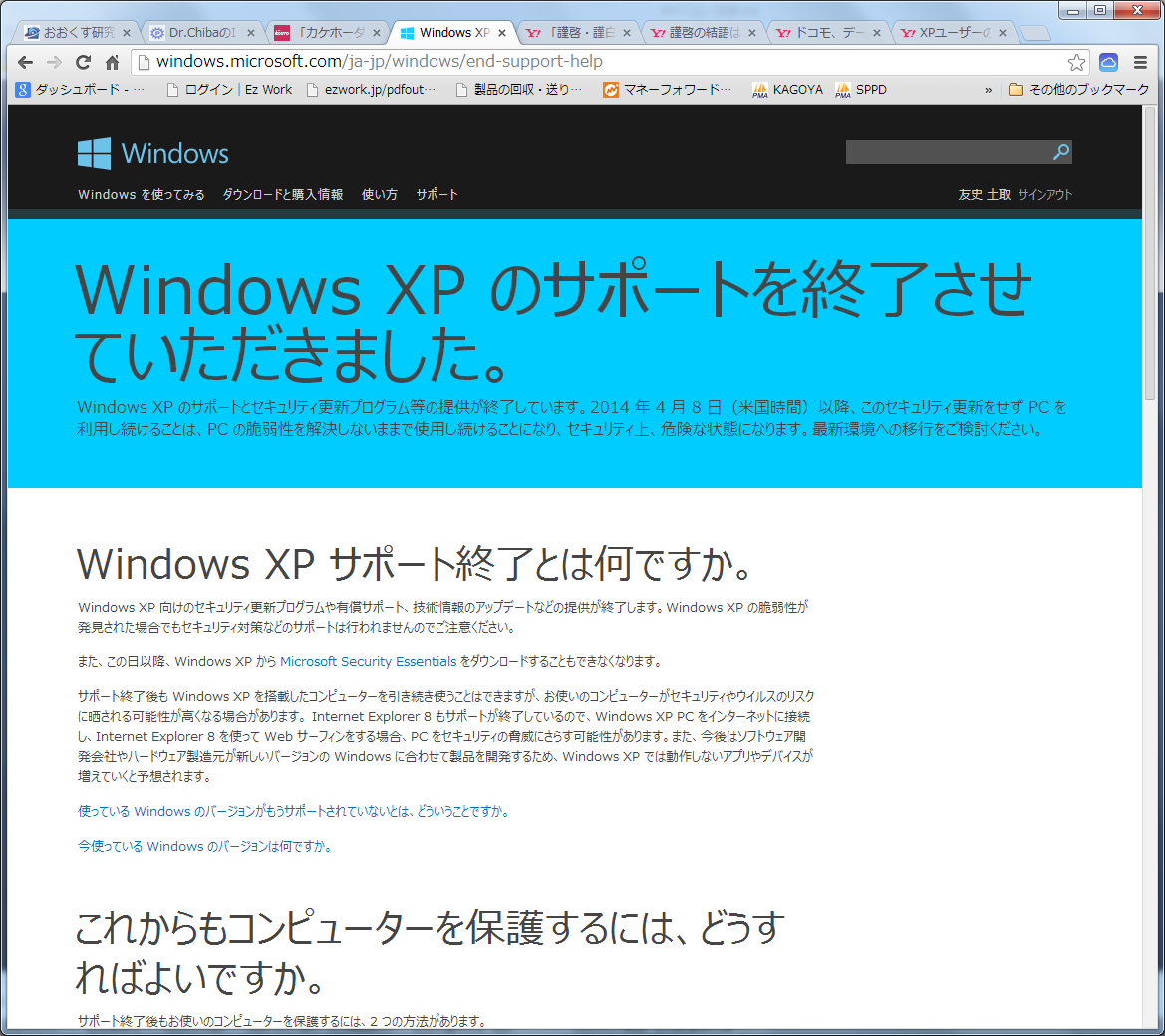The image size is (1165, 1036).
Task: Click the search magnifier icon on site
Action: pos(1061,152)
